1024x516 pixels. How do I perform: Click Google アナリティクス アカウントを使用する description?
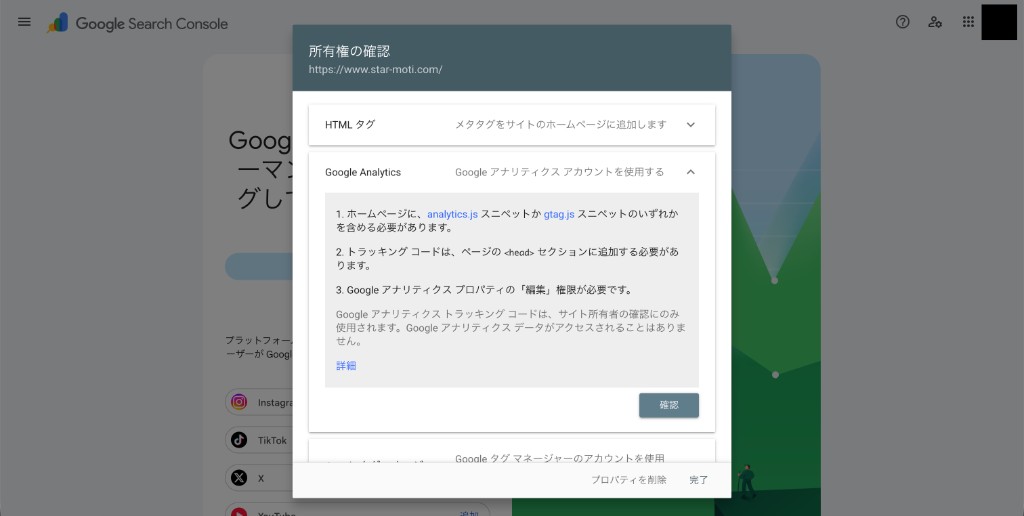click(x=560, y=172)
